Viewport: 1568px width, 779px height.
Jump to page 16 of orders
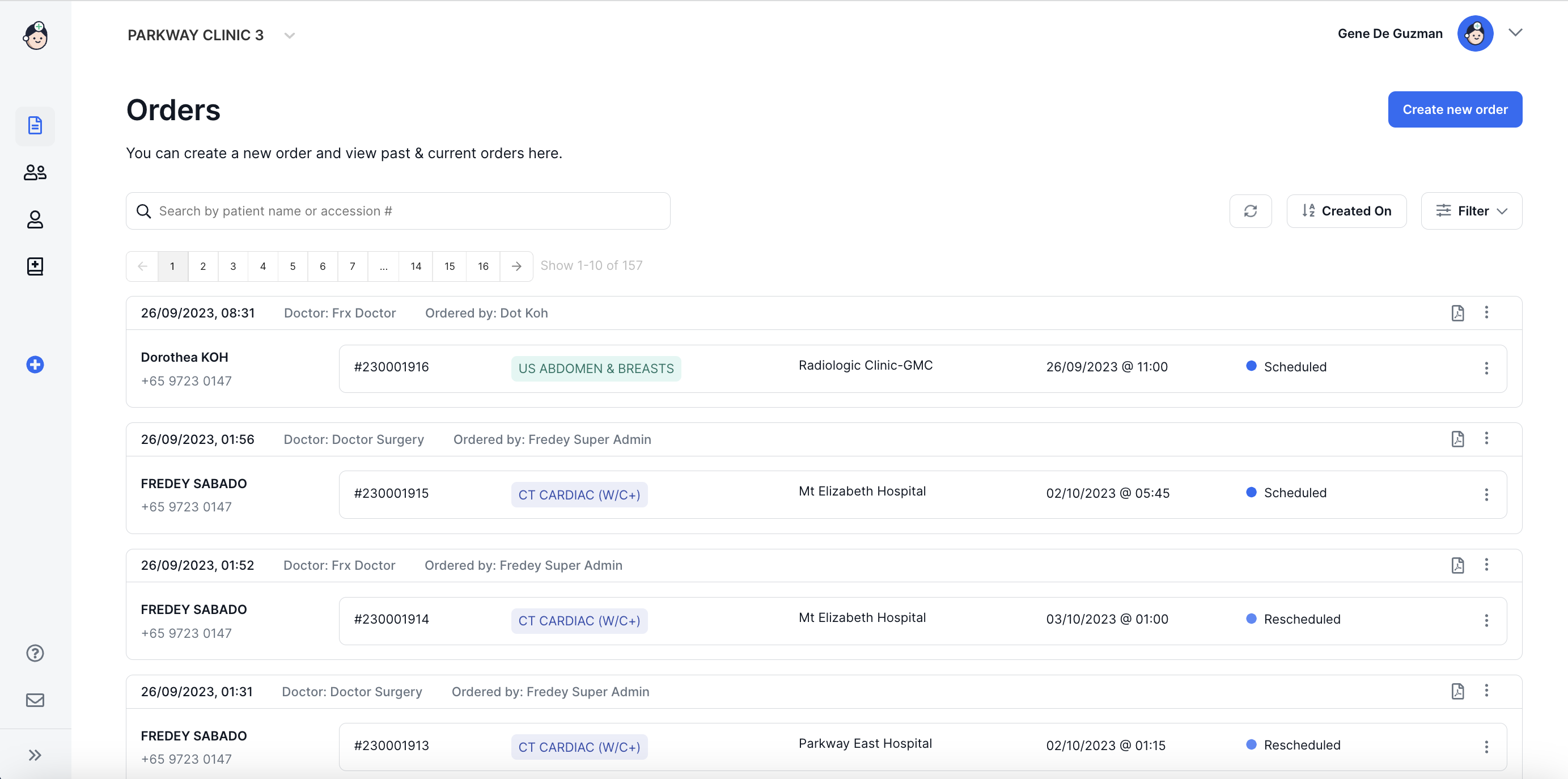[482, 266]
